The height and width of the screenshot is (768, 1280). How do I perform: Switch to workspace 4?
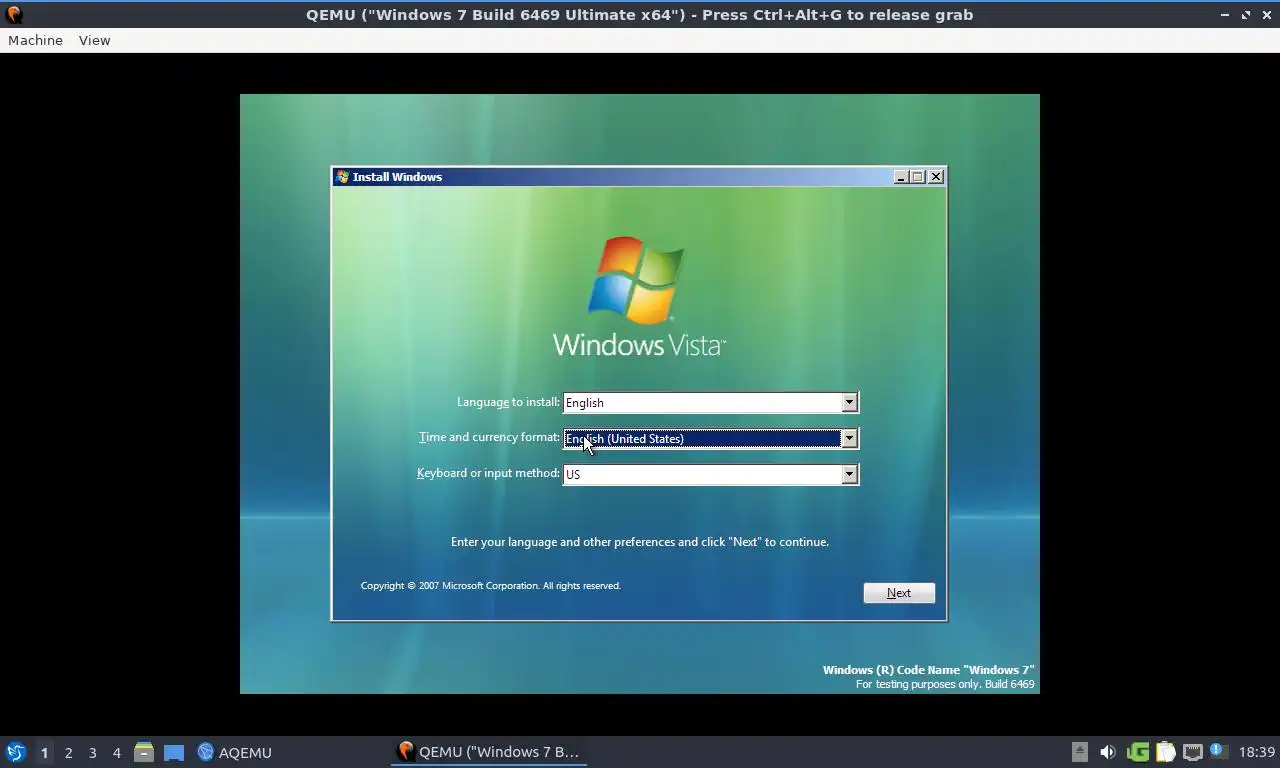coord(116,752)
